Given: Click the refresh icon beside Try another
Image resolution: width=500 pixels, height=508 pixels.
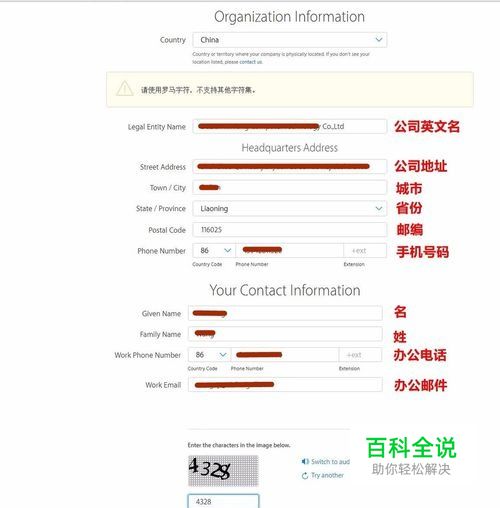Looking at the screenshot, I should pos(305,476).
